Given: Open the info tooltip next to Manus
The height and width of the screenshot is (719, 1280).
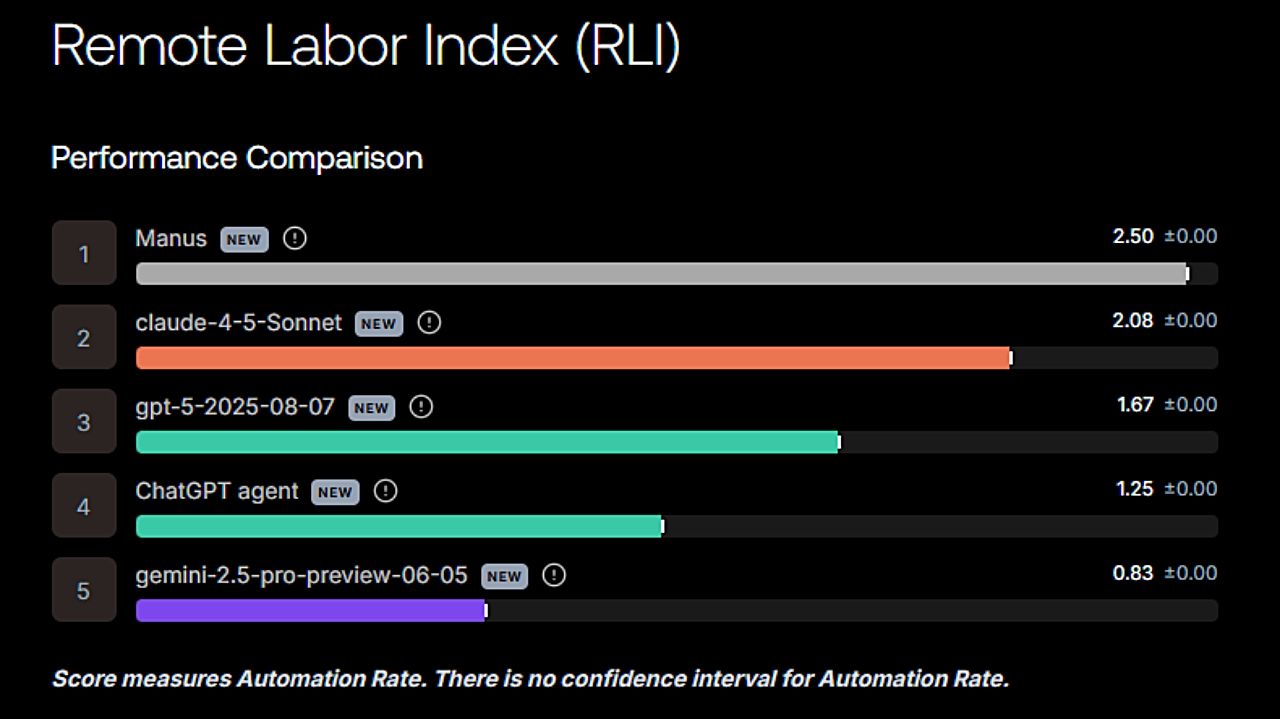Looking at the screenshot, I should click(294, 238).
